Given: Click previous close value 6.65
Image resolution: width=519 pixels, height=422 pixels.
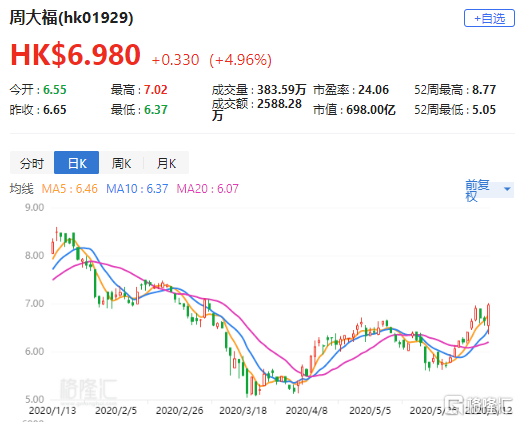Looking at the screenshot, I should point(55,110).
